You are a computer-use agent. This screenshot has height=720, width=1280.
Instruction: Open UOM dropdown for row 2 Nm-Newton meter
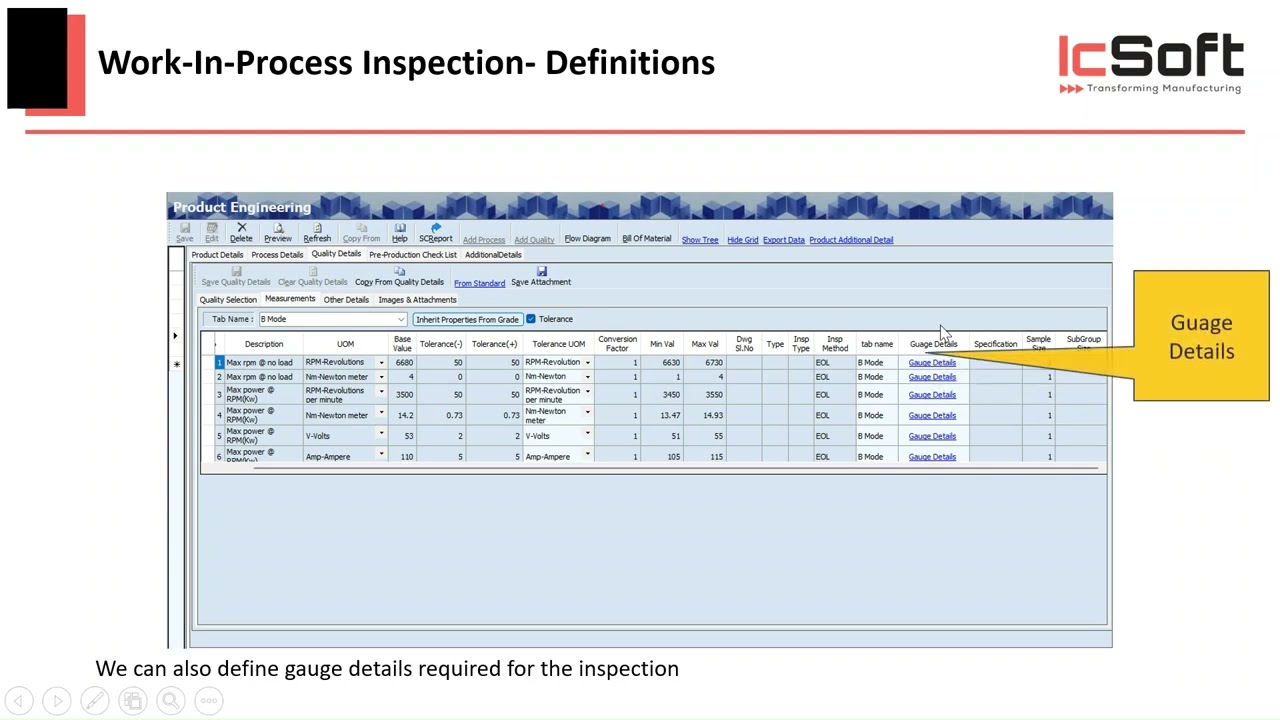coord(381,377)
